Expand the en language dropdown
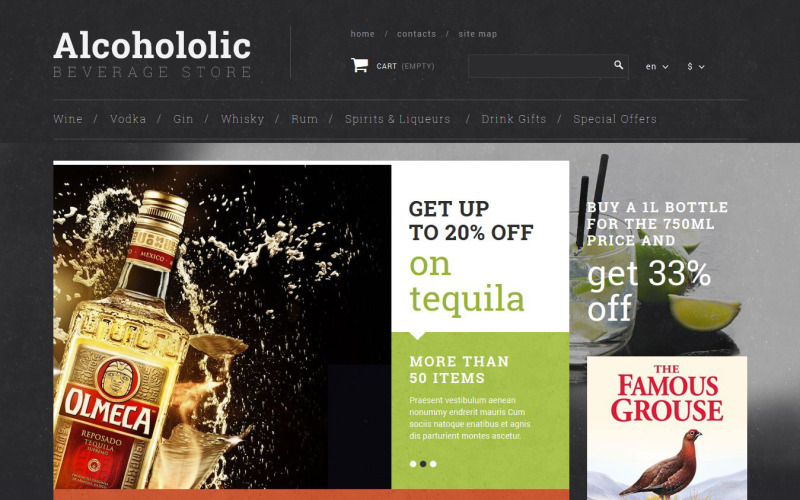Viewport: 800px width, 500px height. (x=657, y=66)
